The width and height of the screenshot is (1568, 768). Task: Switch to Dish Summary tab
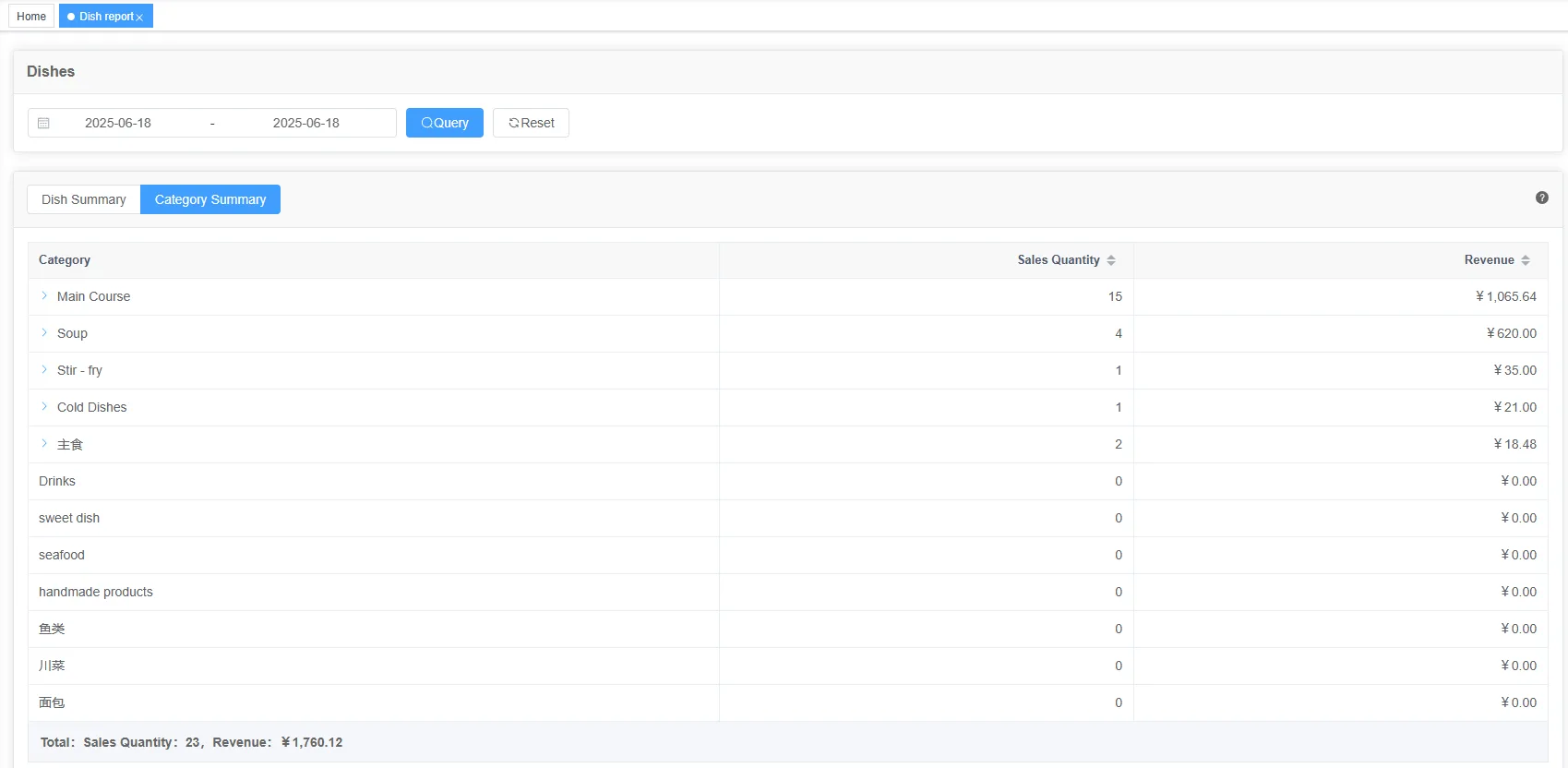pos(84,199)
